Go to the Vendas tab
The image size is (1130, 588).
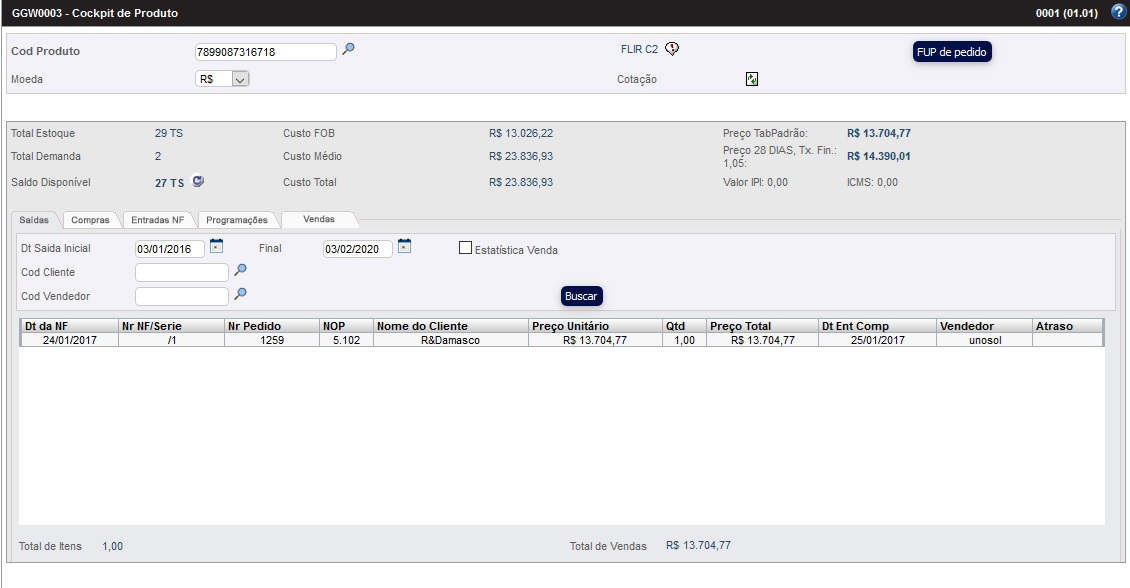[319, 219]
